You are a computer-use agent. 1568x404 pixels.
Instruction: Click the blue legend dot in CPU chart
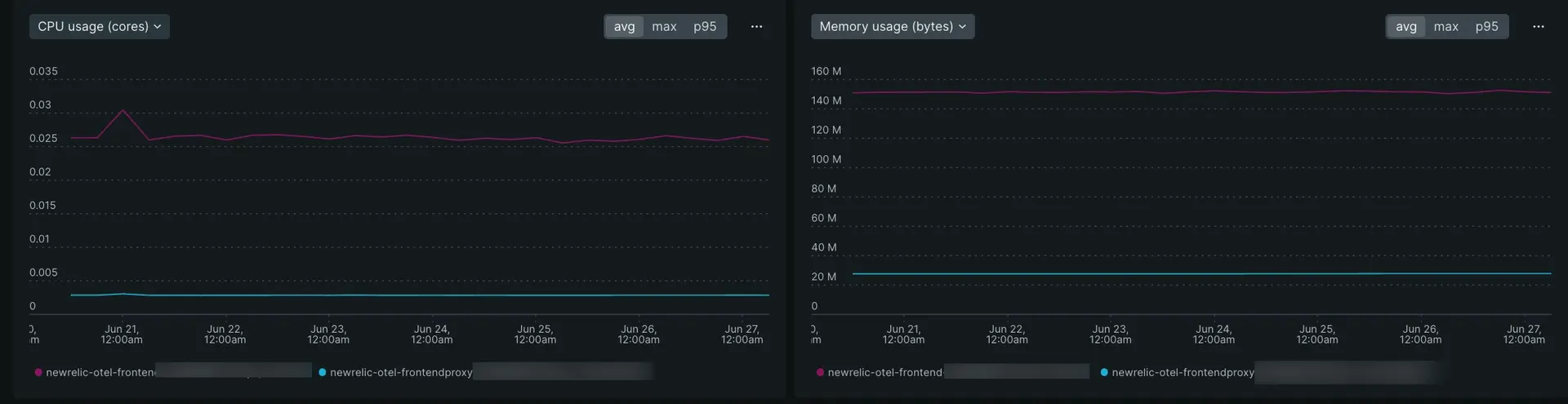point(323,372)
